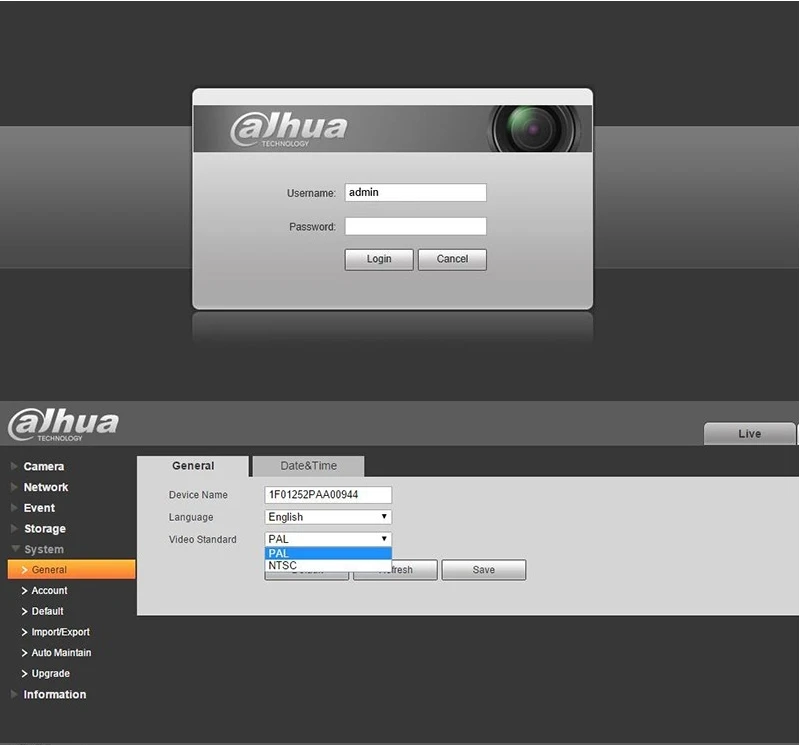
Task: Open the Live tab
Action: 749,434
